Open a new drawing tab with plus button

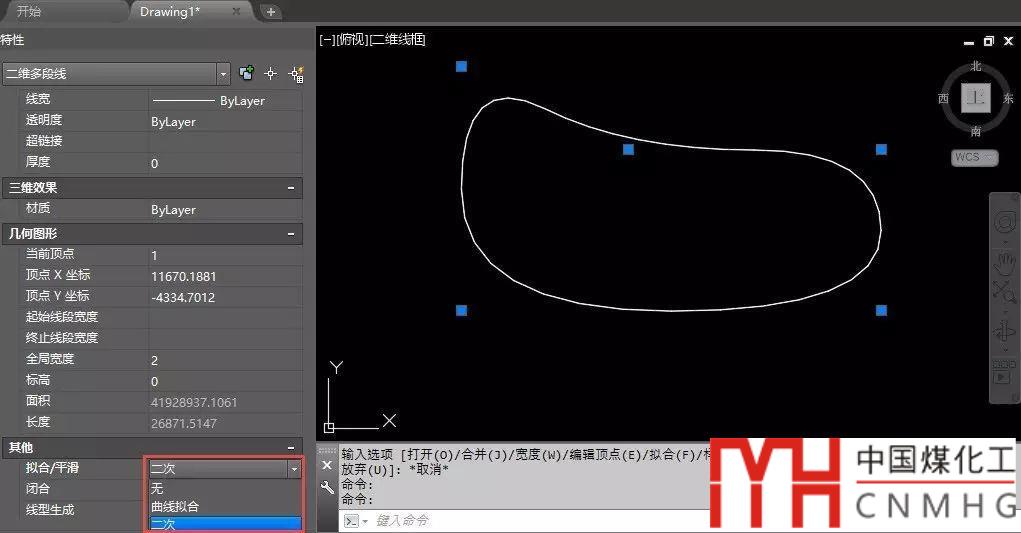tap(270, 12)
